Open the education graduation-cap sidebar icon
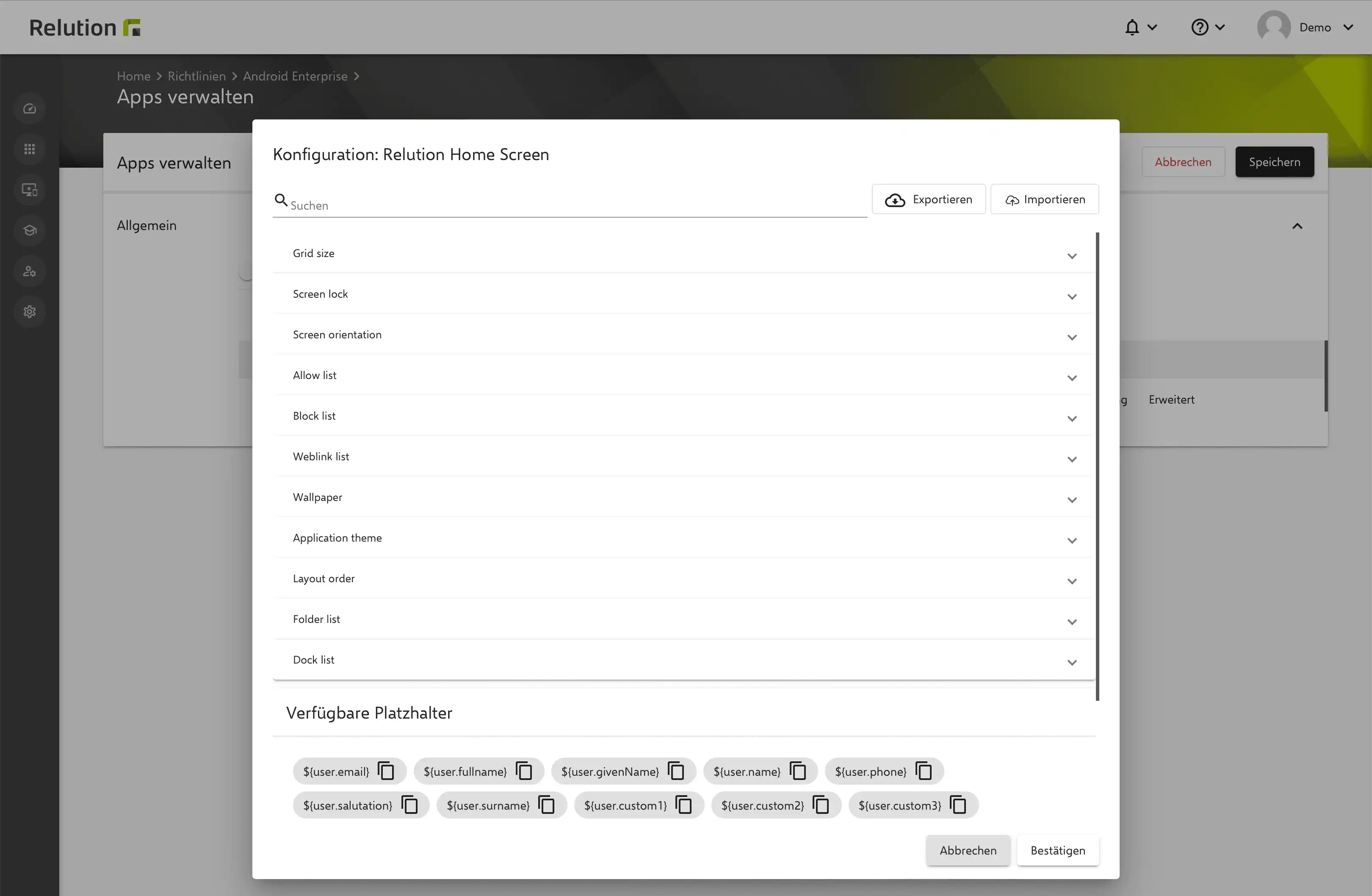Screen dimensions: 1372x896 tap(29, 231)
